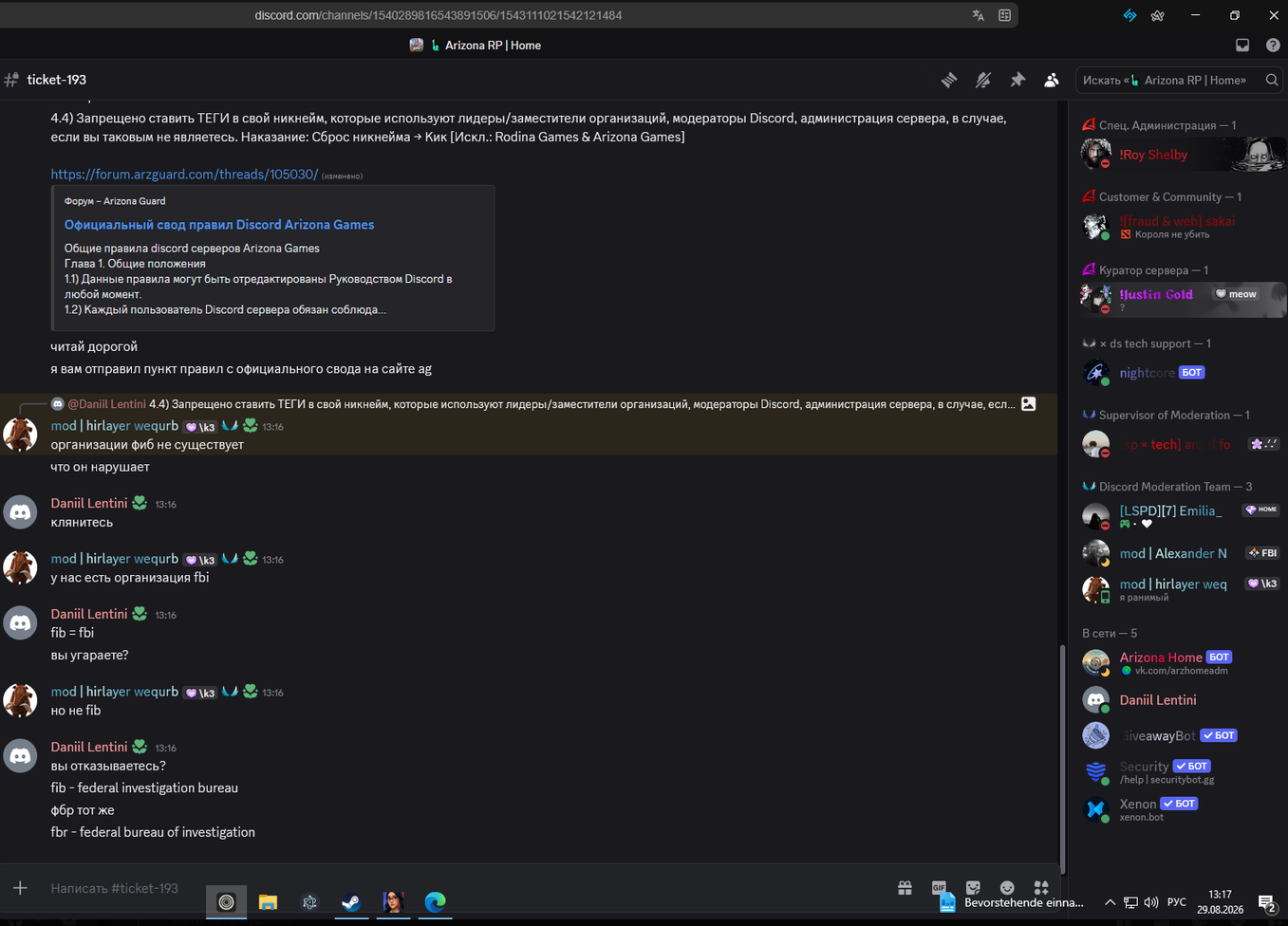The image size is (1288, 926).
Task: Open the Threads panel icon
Action: 949,81
